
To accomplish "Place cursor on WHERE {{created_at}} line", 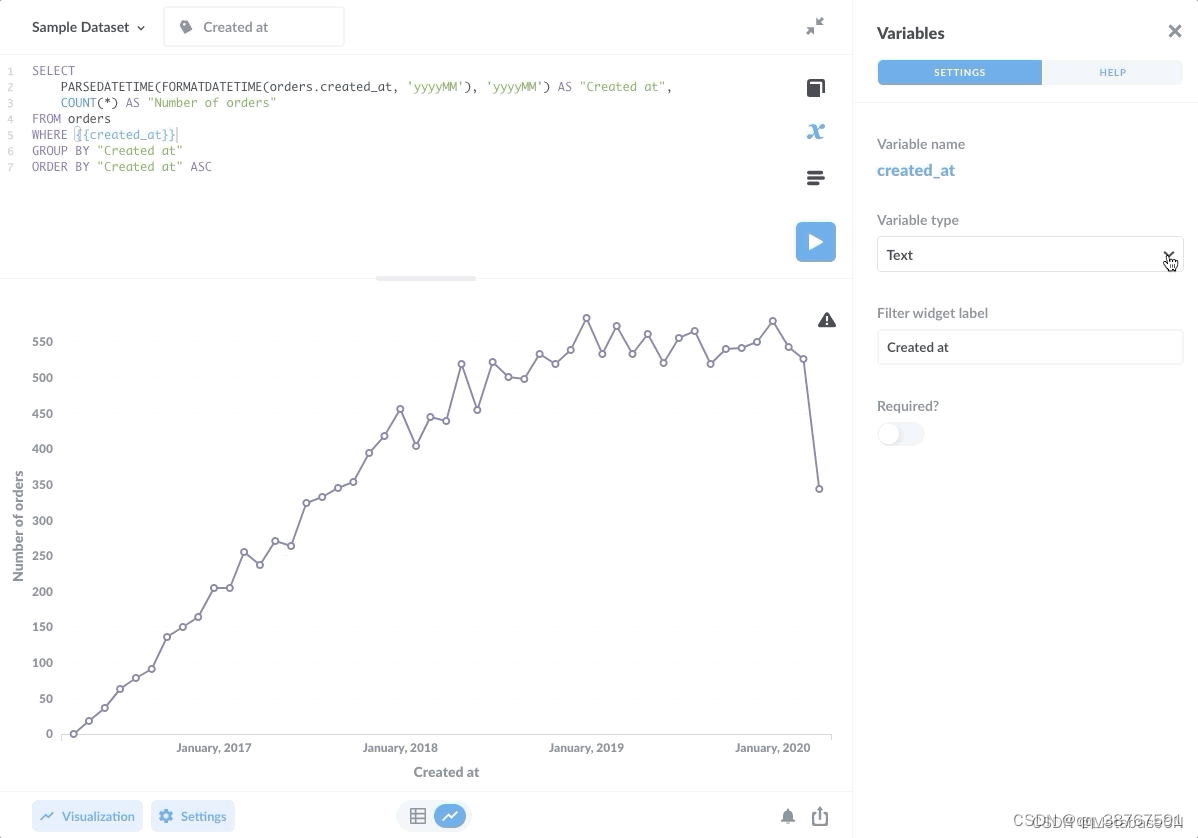I will (x=105, y=134).
